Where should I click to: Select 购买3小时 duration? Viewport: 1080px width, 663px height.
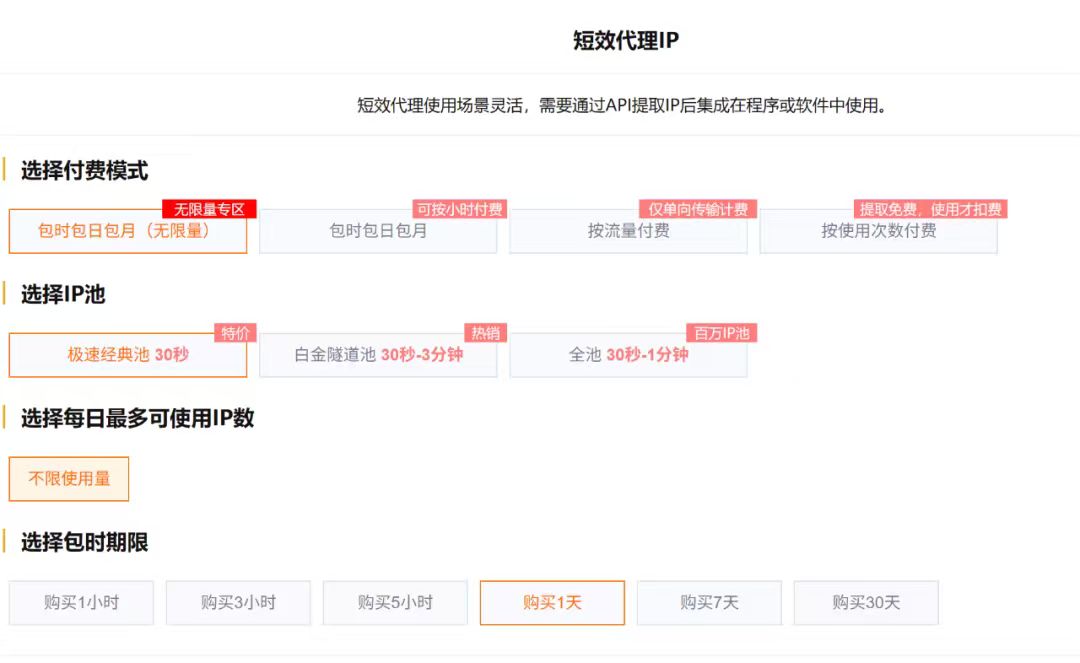coord(238,603)
